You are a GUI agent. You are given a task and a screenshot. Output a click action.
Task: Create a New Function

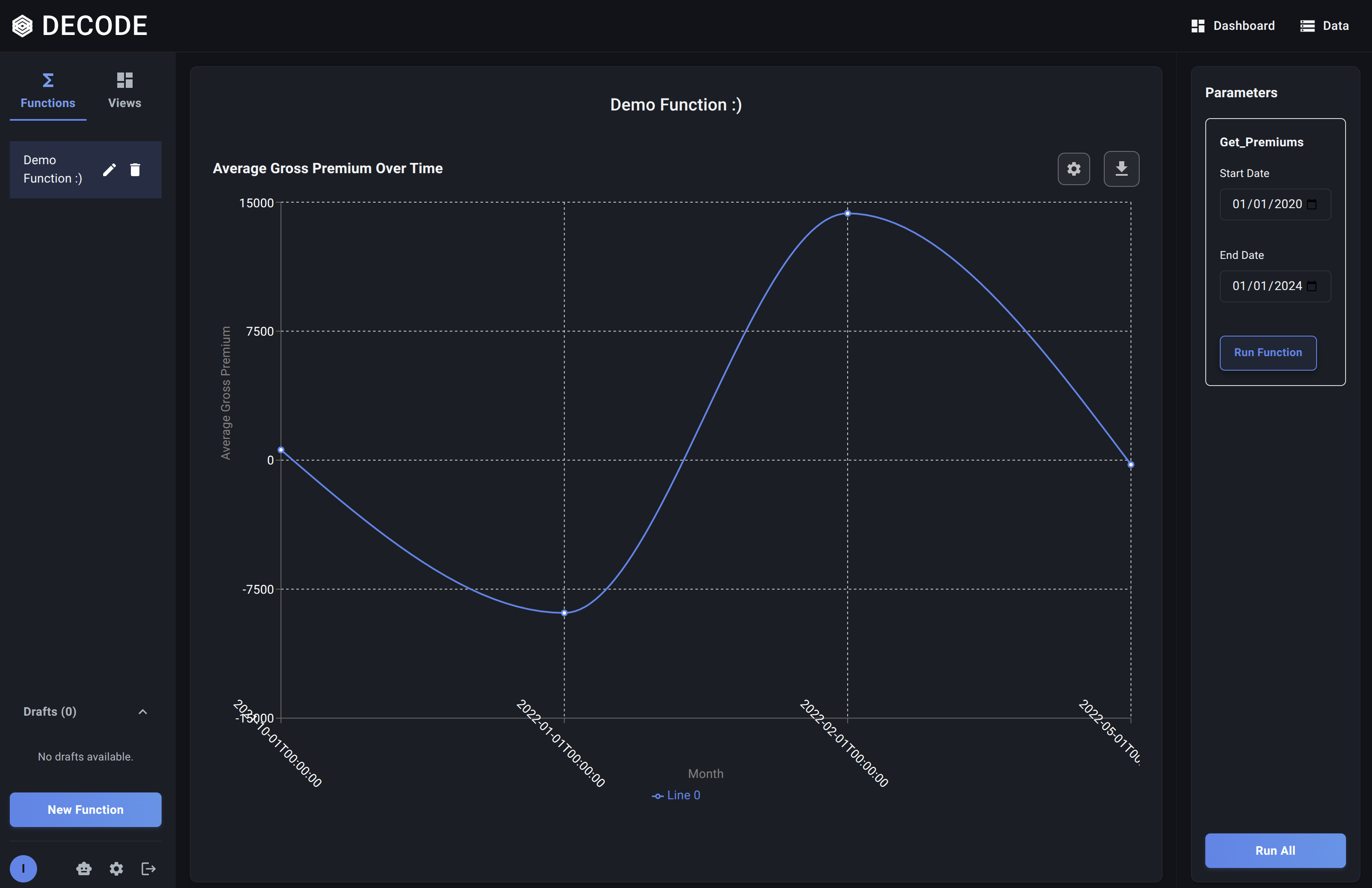pyautogui.click(x=85, y=810)
